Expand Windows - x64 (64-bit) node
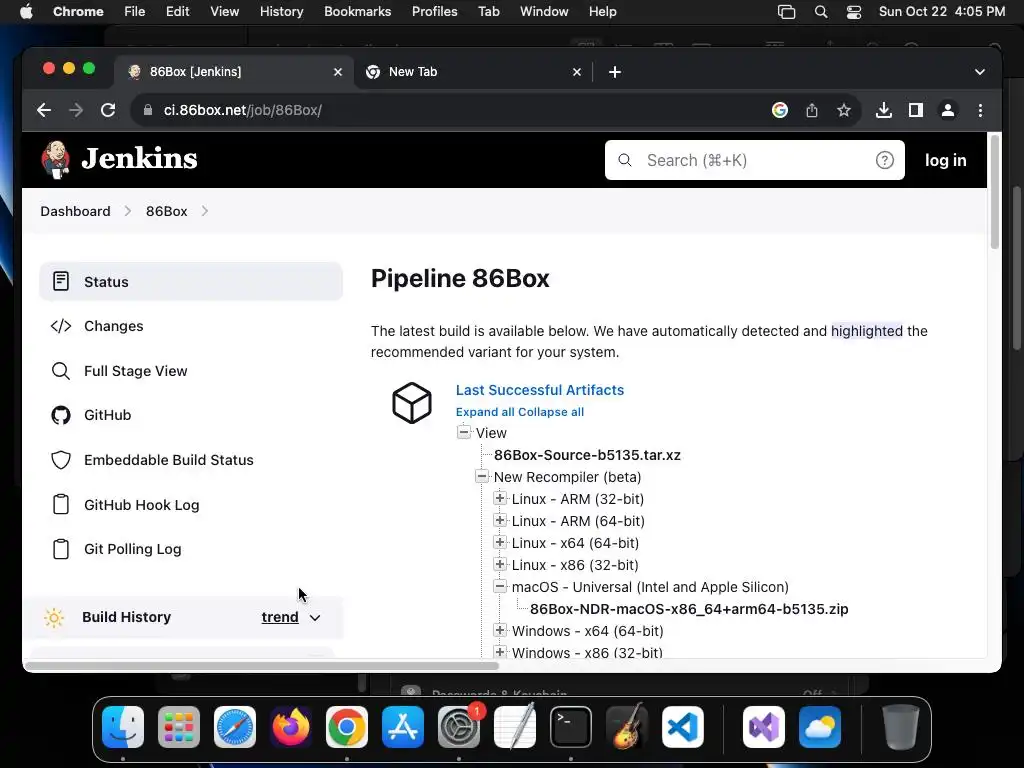 tap(500, 630)
